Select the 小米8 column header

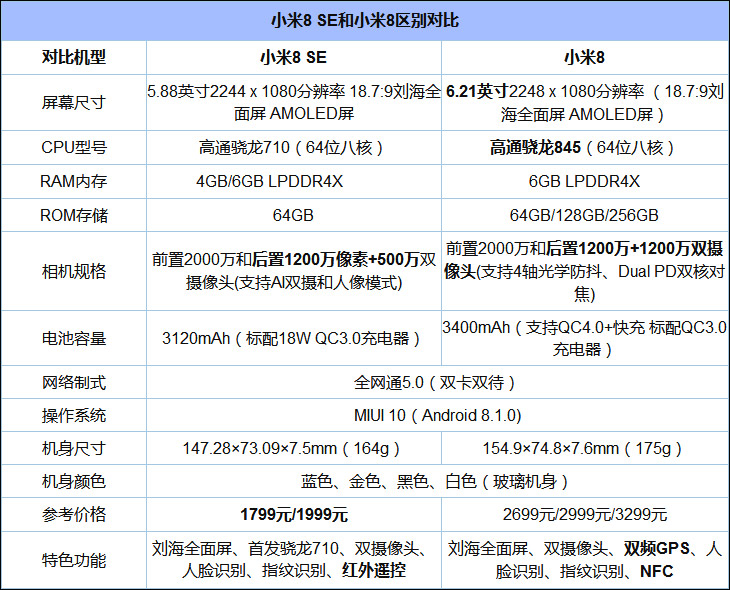584,57
